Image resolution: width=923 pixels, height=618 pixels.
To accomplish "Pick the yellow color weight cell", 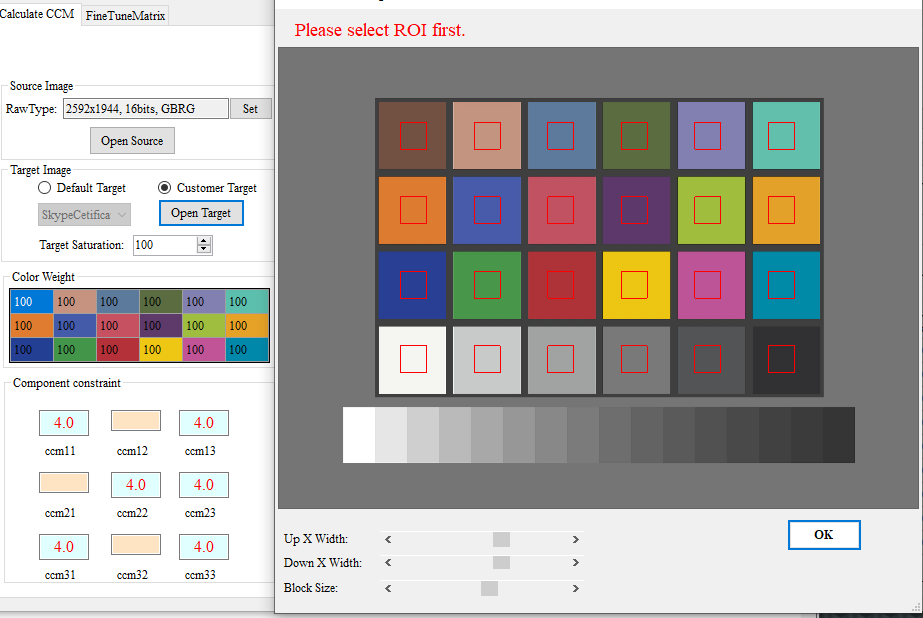I will (160, 350).
